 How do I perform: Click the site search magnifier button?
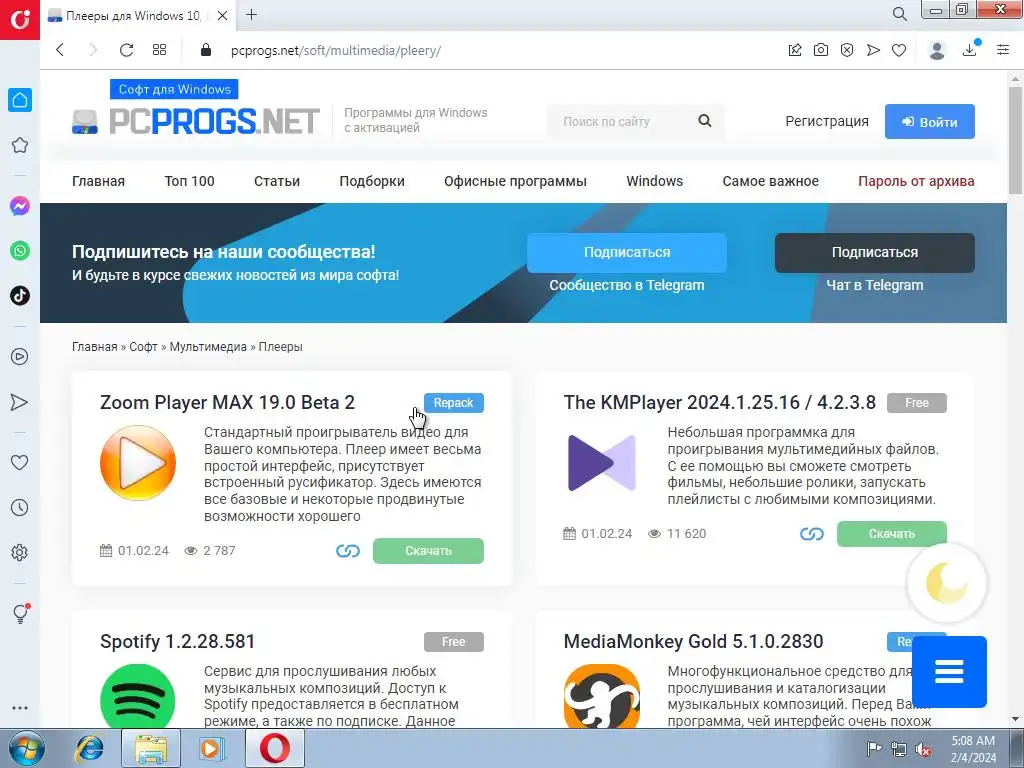pyautogui.click(x=705, y=121)
